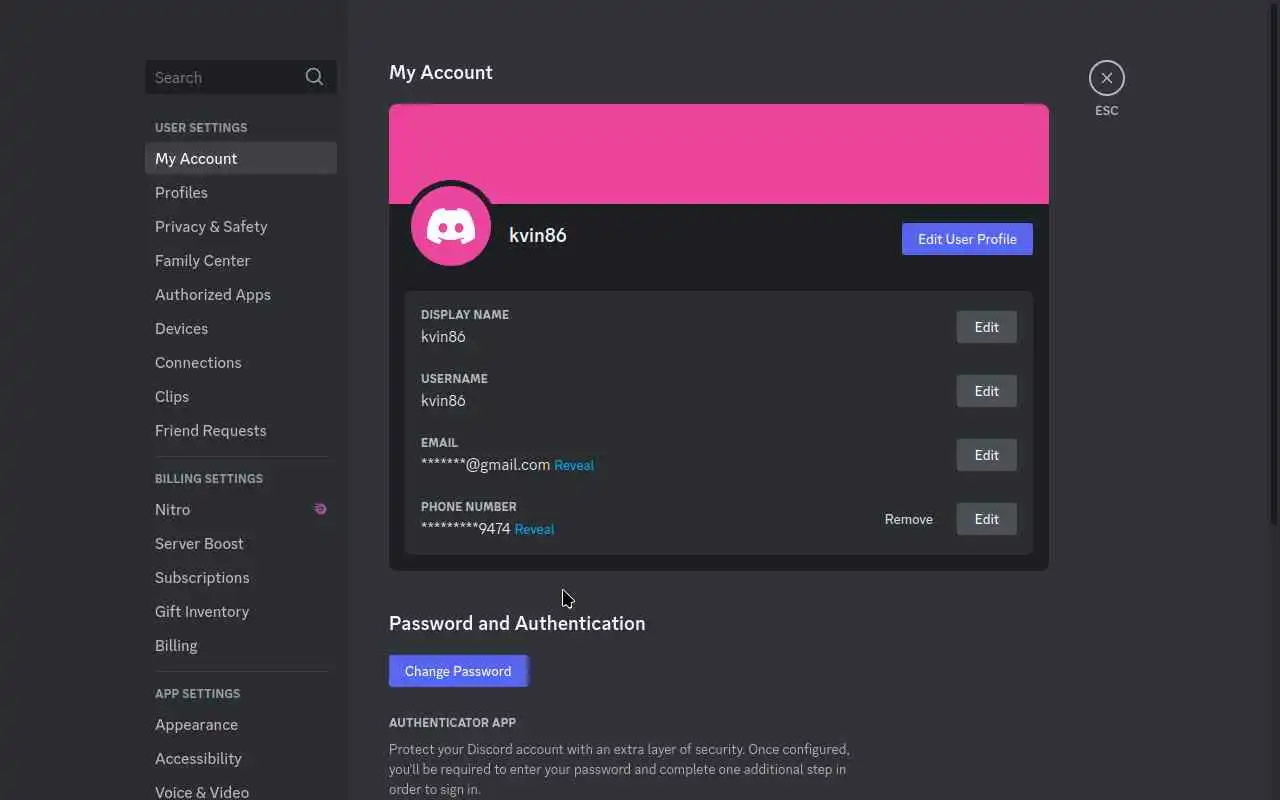Click Edit User Profile button

(967, 239)
